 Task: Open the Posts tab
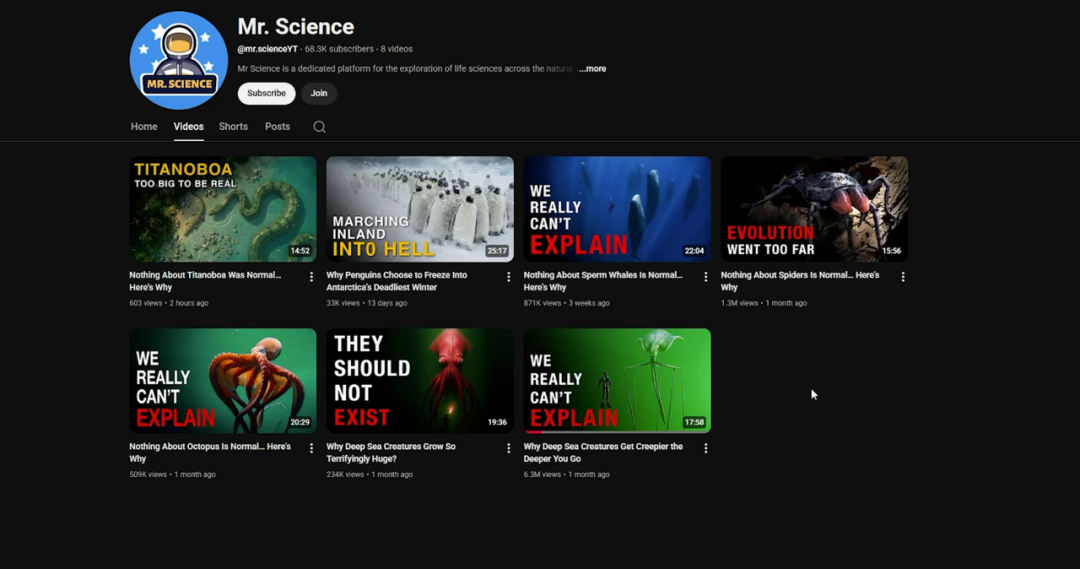[x=277, y=127]
